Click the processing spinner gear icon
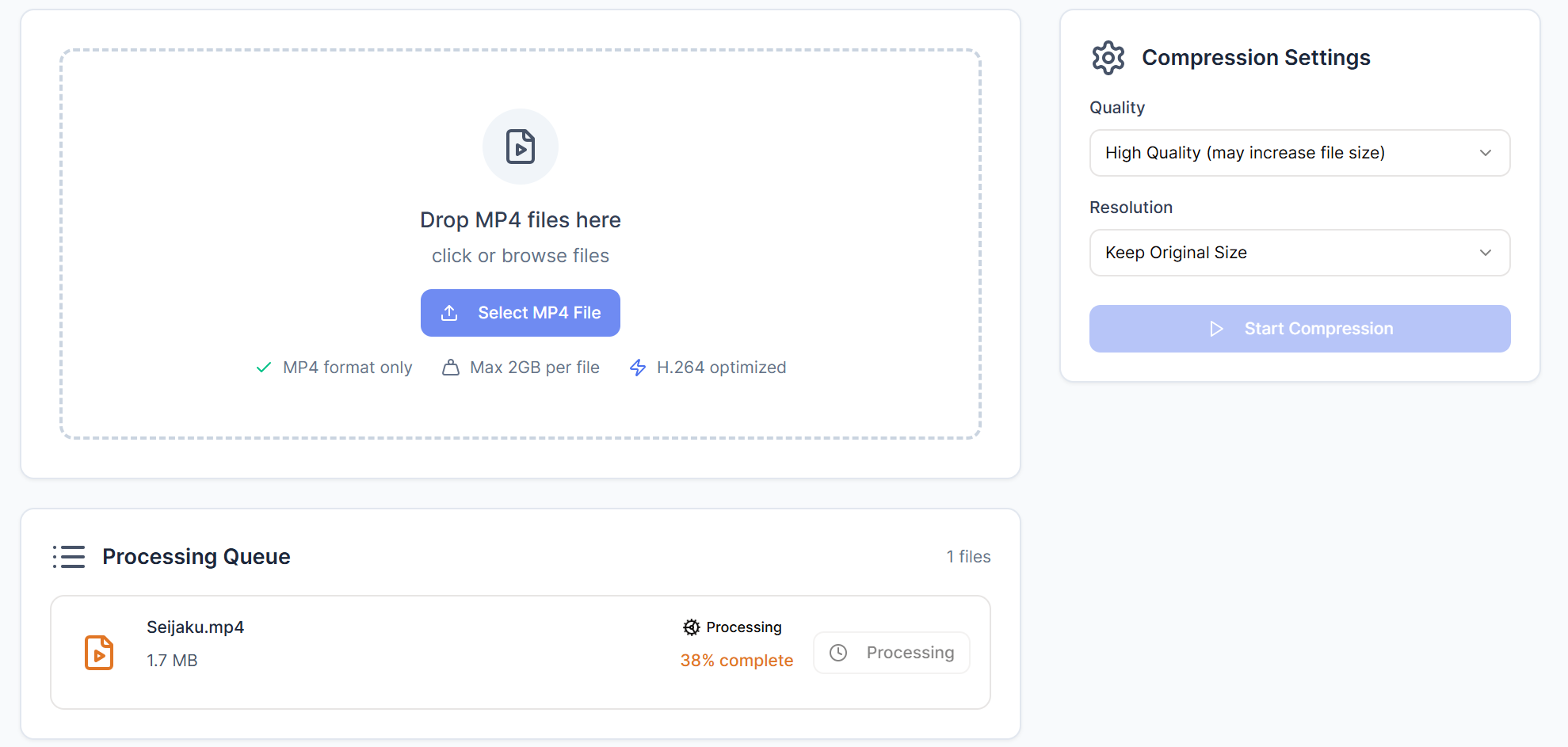The width and height of the screenshot is (1568, 747). pos(691,627)
